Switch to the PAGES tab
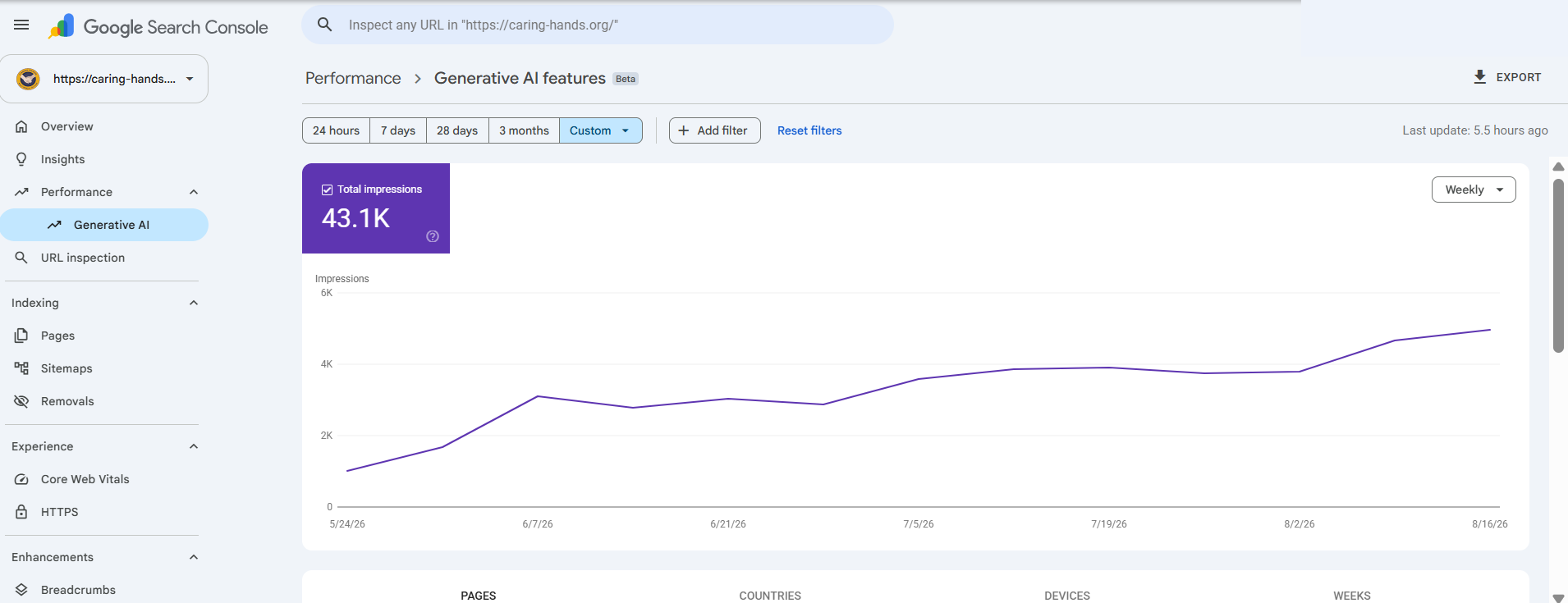 coord(479,596)
